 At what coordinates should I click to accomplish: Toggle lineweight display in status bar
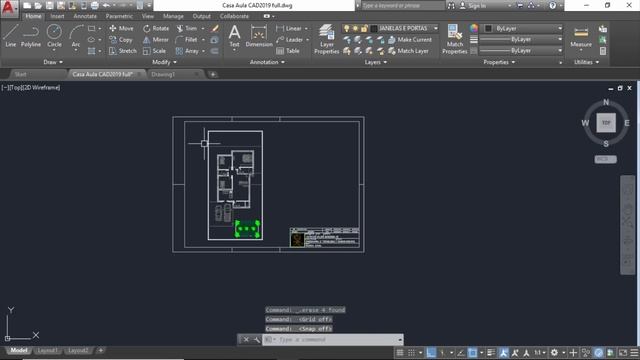pyautogui.click(x=491, y=353)
